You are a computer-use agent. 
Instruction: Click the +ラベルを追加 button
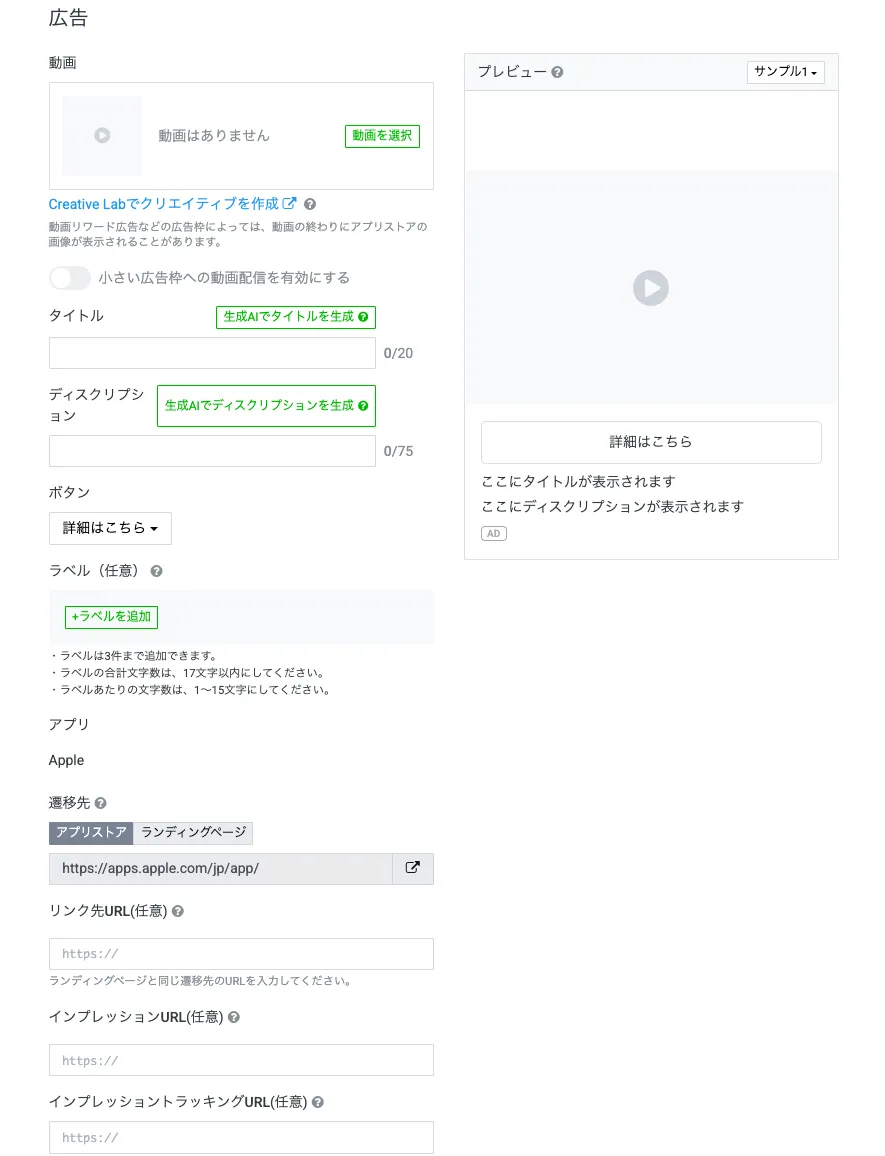111,617
